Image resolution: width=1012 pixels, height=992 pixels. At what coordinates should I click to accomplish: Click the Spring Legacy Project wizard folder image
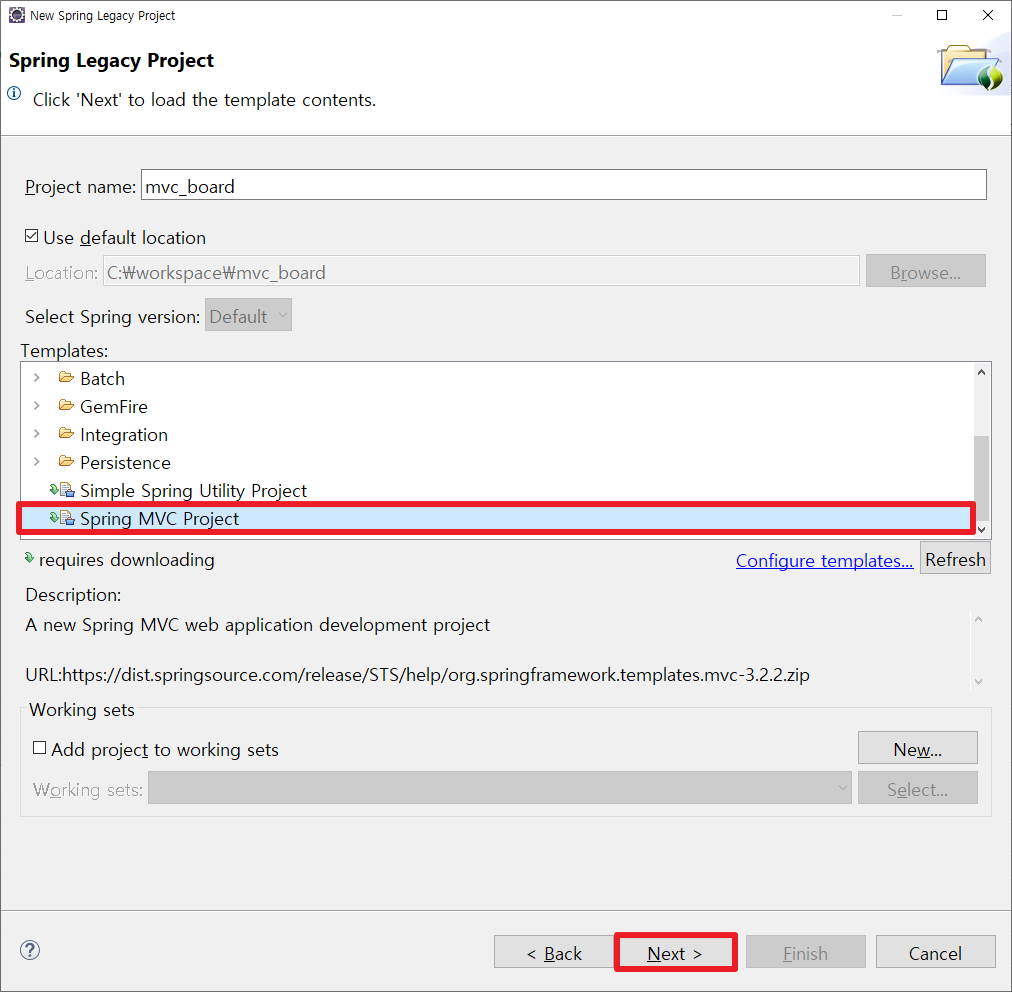pyautogui.click(x=971, y=68)
